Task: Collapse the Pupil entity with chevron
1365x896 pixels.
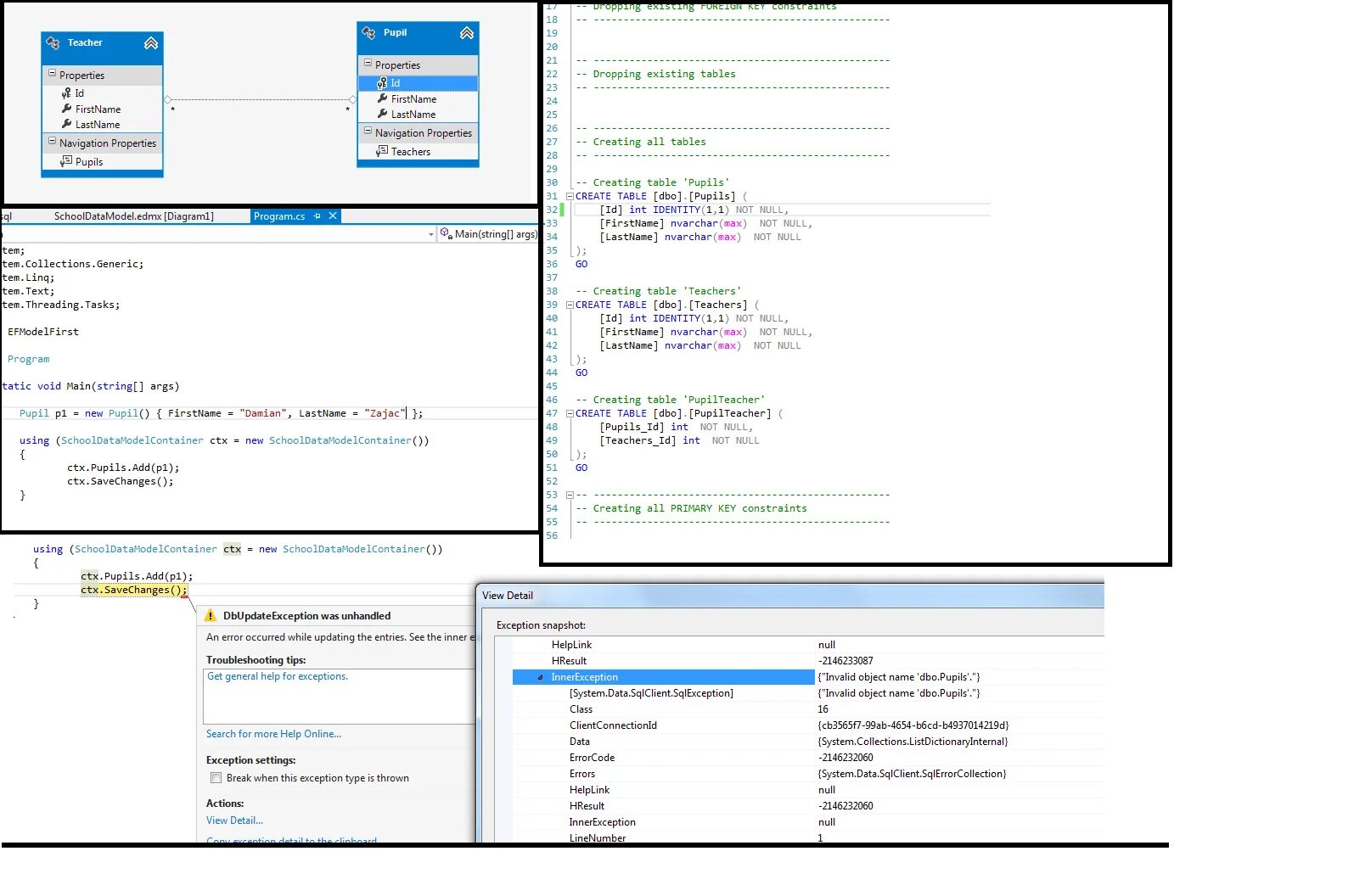Action: tap(467, 32)
